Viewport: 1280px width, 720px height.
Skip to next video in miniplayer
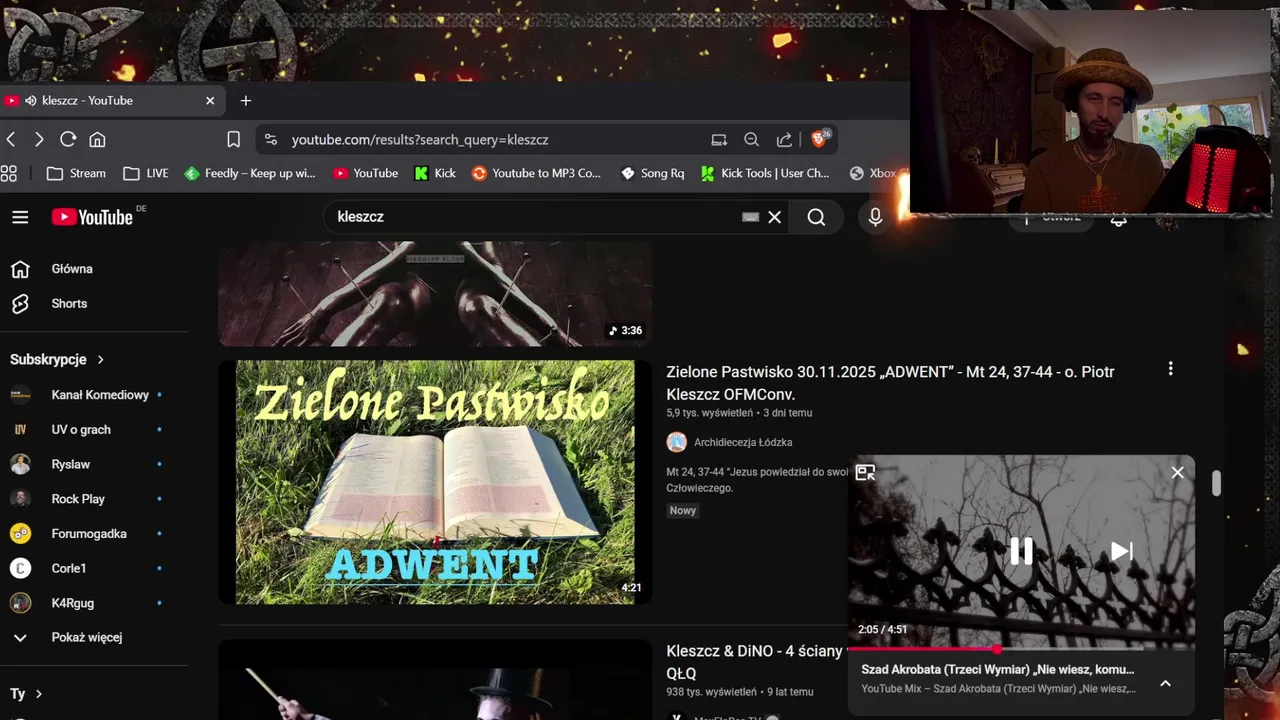pos(1121,551)
